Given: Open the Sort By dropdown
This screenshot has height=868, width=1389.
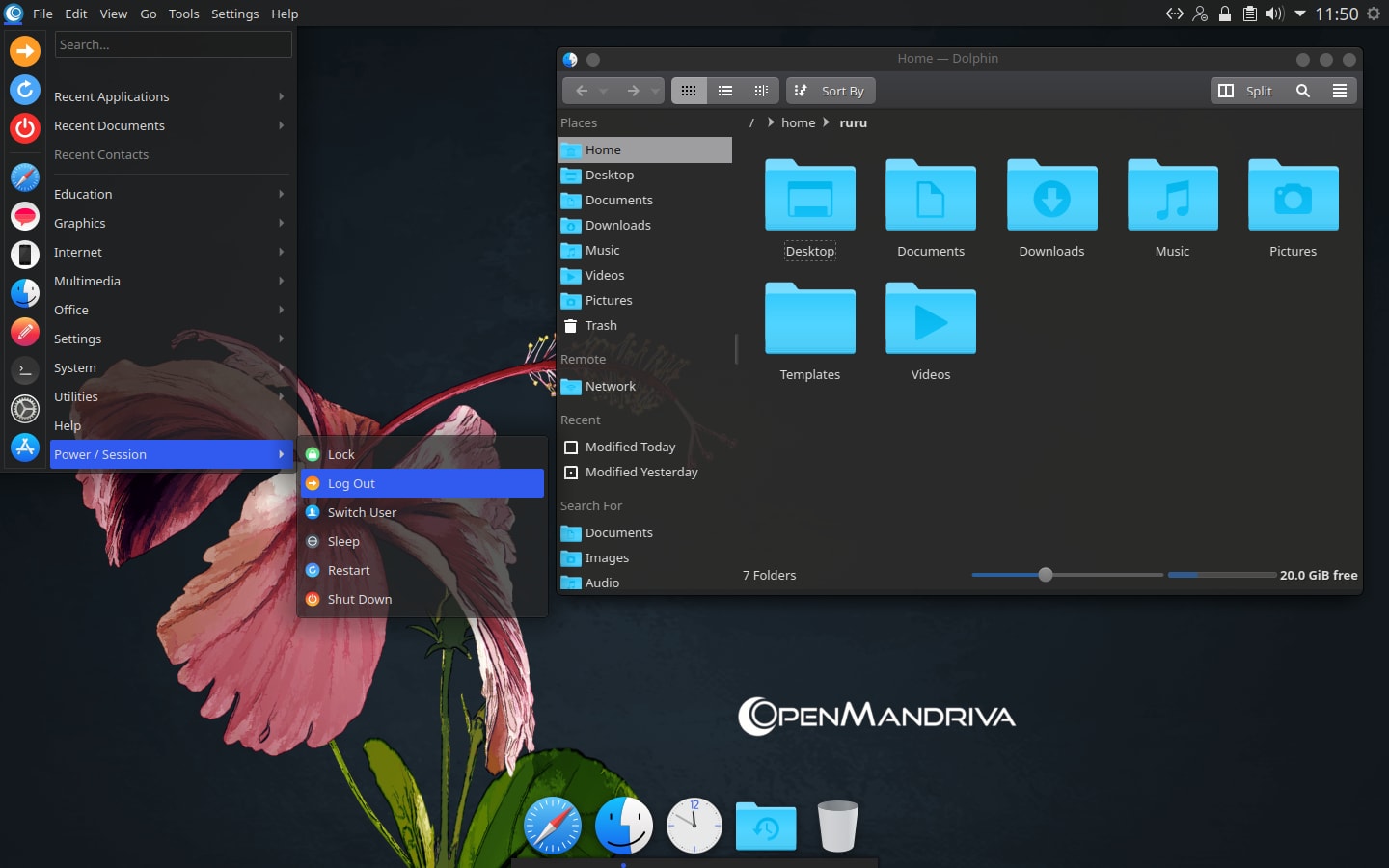Looking at the screenshot, I should 831,91.
